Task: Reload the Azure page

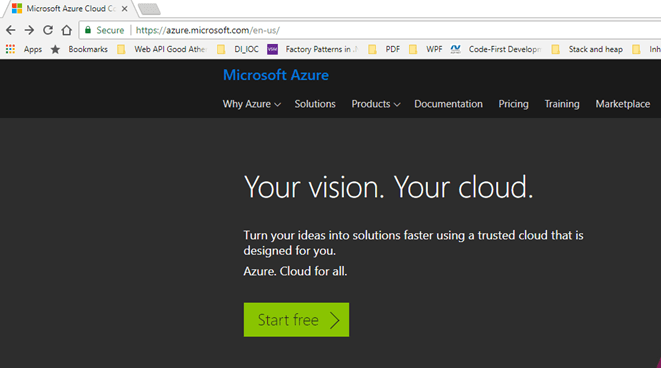Action: tap(48, 30)
